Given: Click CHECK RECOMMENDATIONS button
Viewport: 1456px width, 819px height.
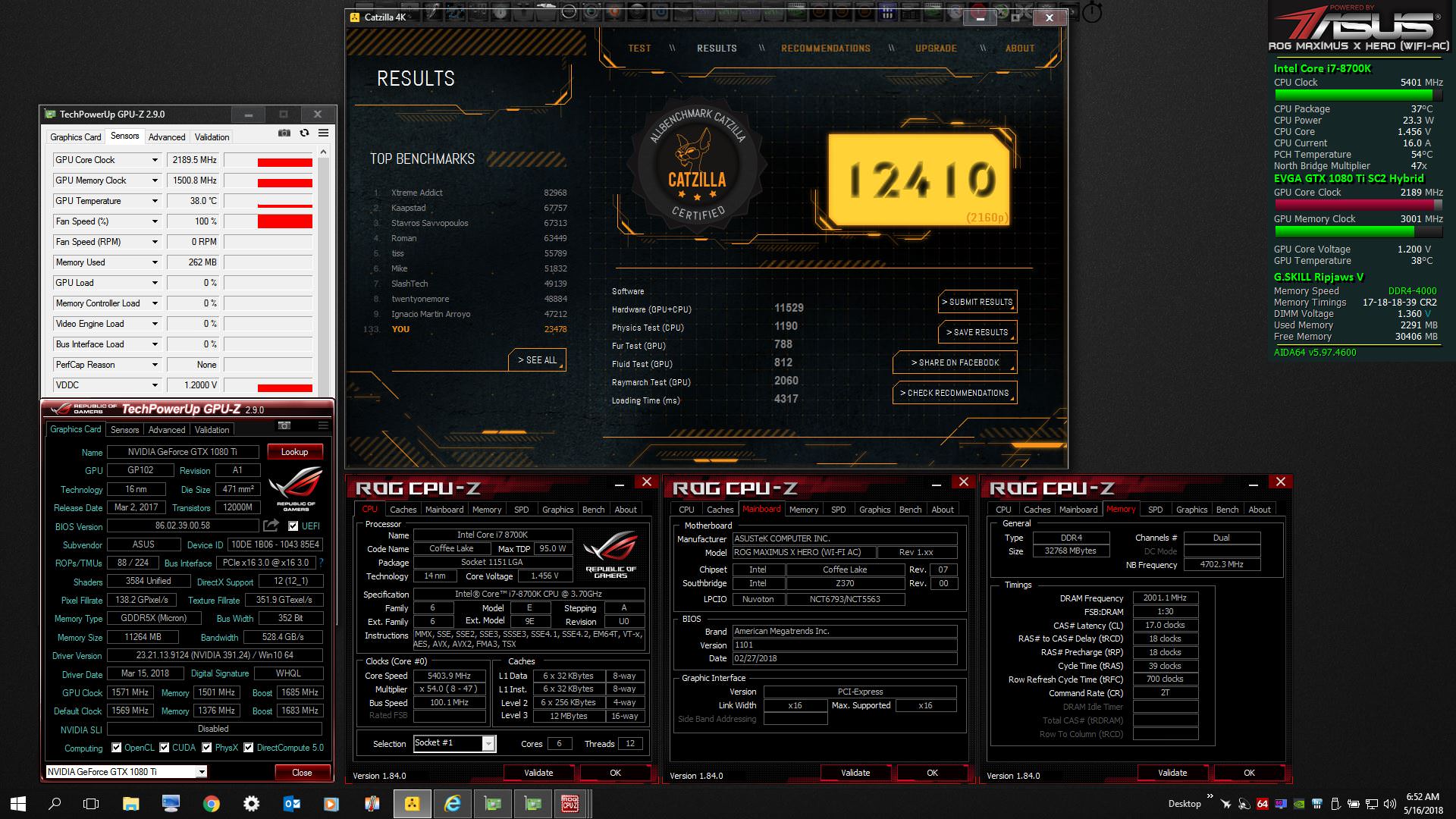Looking at the screenshot, I should tap(955, 393).
